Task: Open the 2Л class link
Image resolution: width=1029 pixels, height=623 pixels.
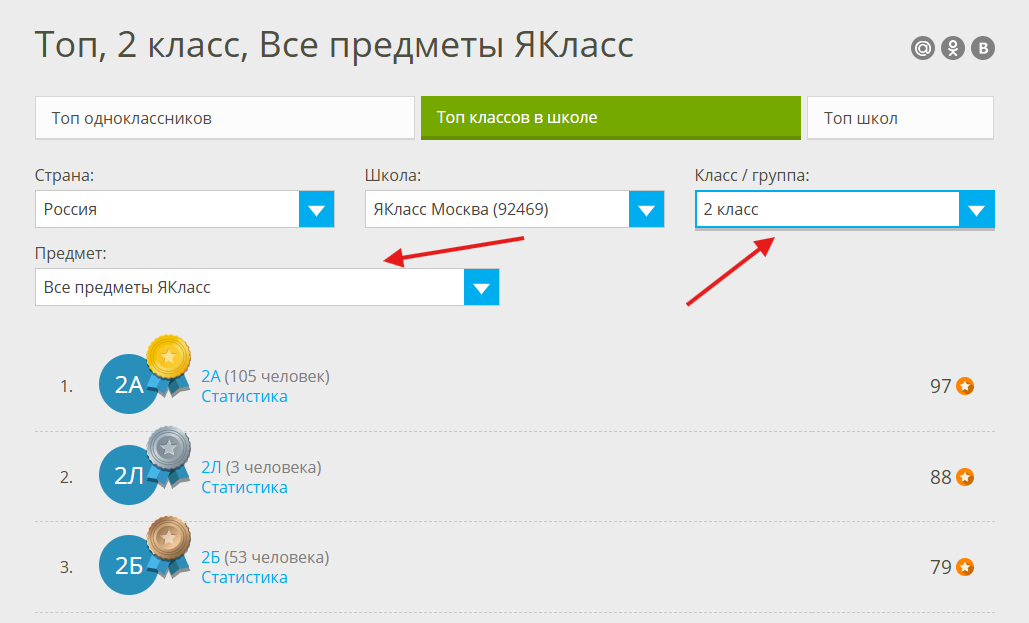Action: coord(211,467)
